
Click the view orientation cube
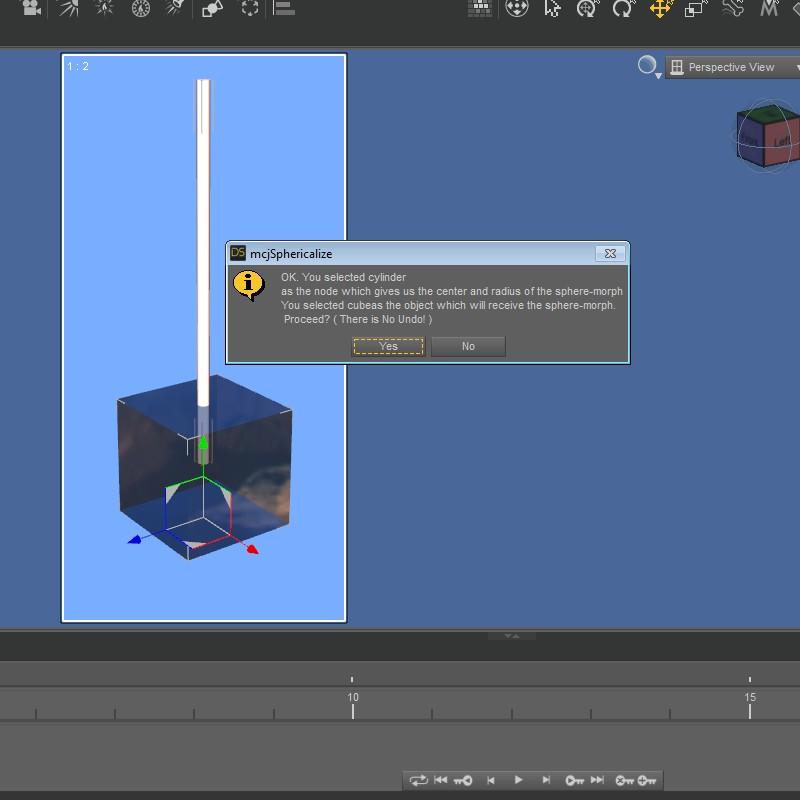(x=768, y=135)
